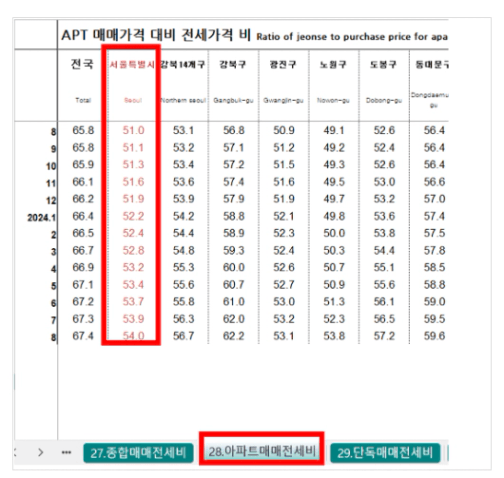Select Dobong-gu value 52.4
504x478 pixels.
pos(384,147)
